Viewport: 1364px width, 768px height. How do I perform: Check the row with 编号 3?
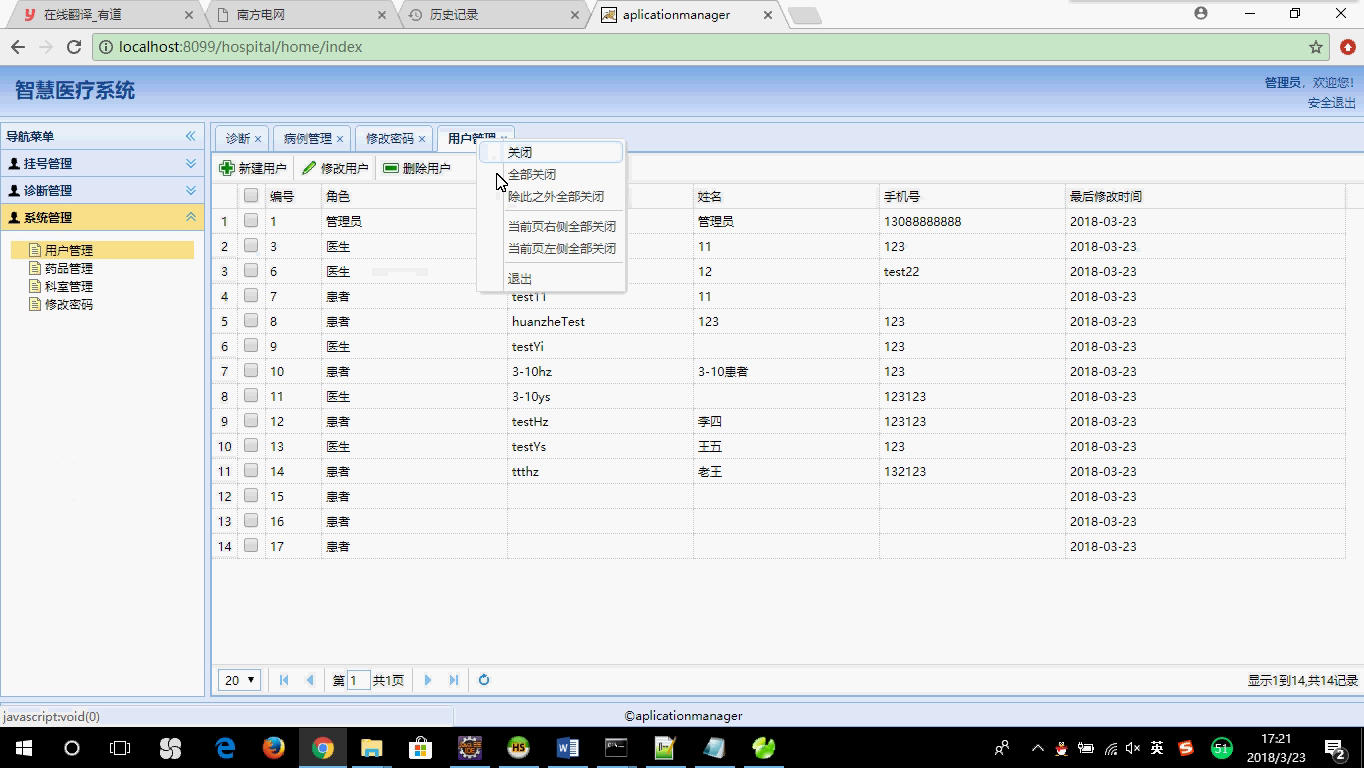pyautogui.click(x=251, y=246)
